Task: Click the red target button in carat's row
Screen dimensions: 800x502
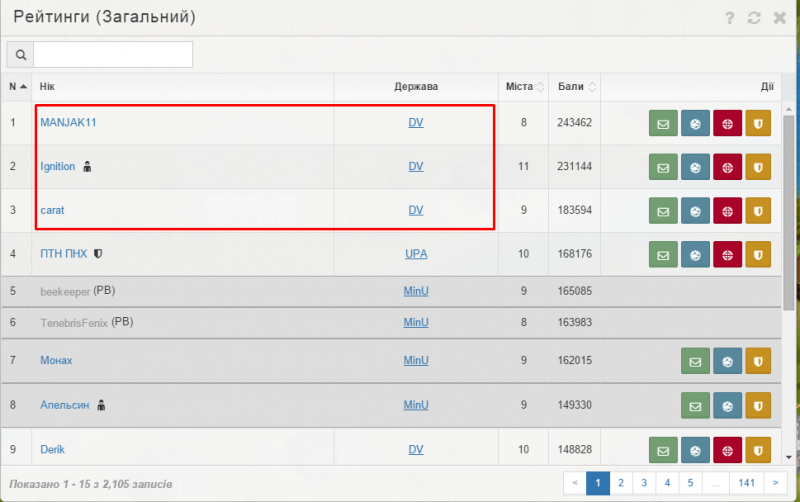Action: click(x=726, y=211)
